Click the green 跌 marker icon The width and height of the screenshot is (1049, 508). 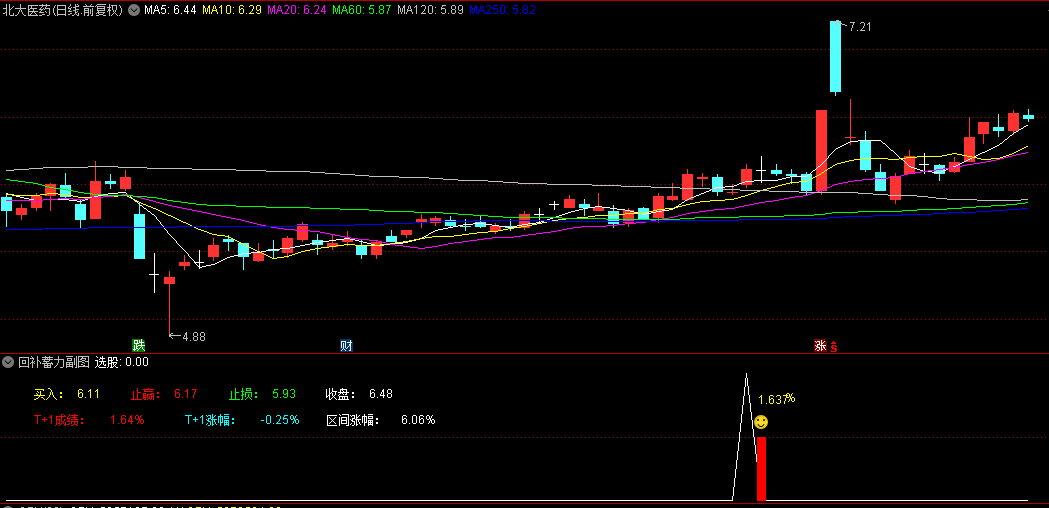138,346
